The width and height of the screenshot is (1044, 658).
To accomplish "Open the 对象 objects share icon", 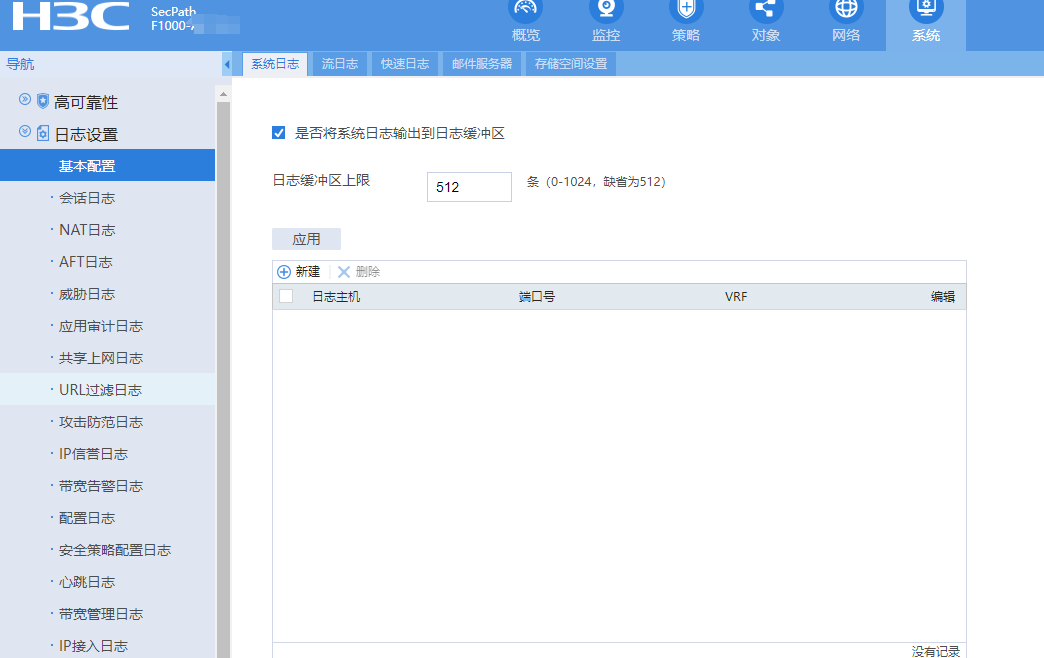I will click(766, 9).
